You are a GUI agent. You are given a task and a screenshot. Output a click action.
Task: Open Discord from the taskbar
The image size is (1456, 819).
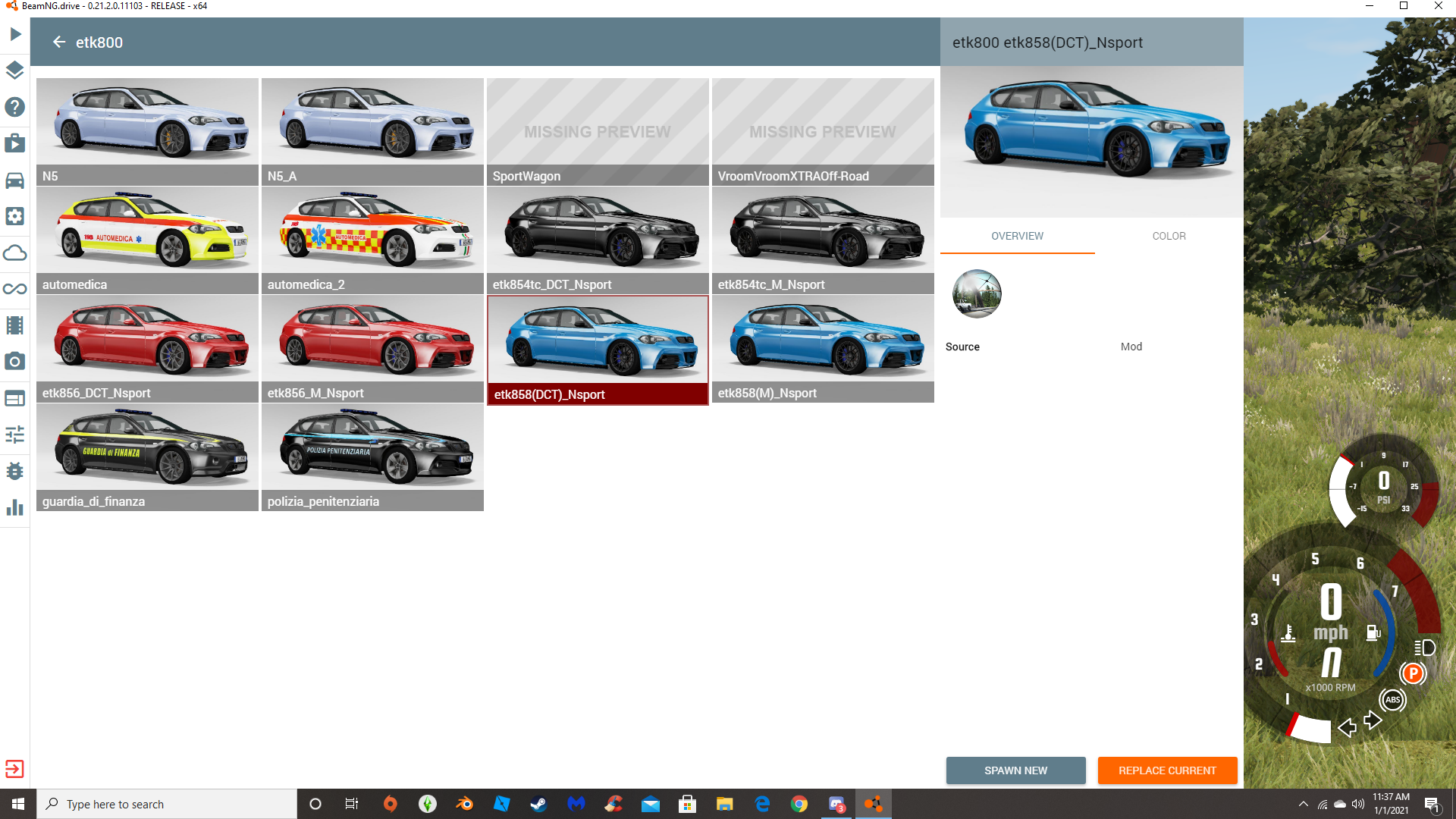836,804
